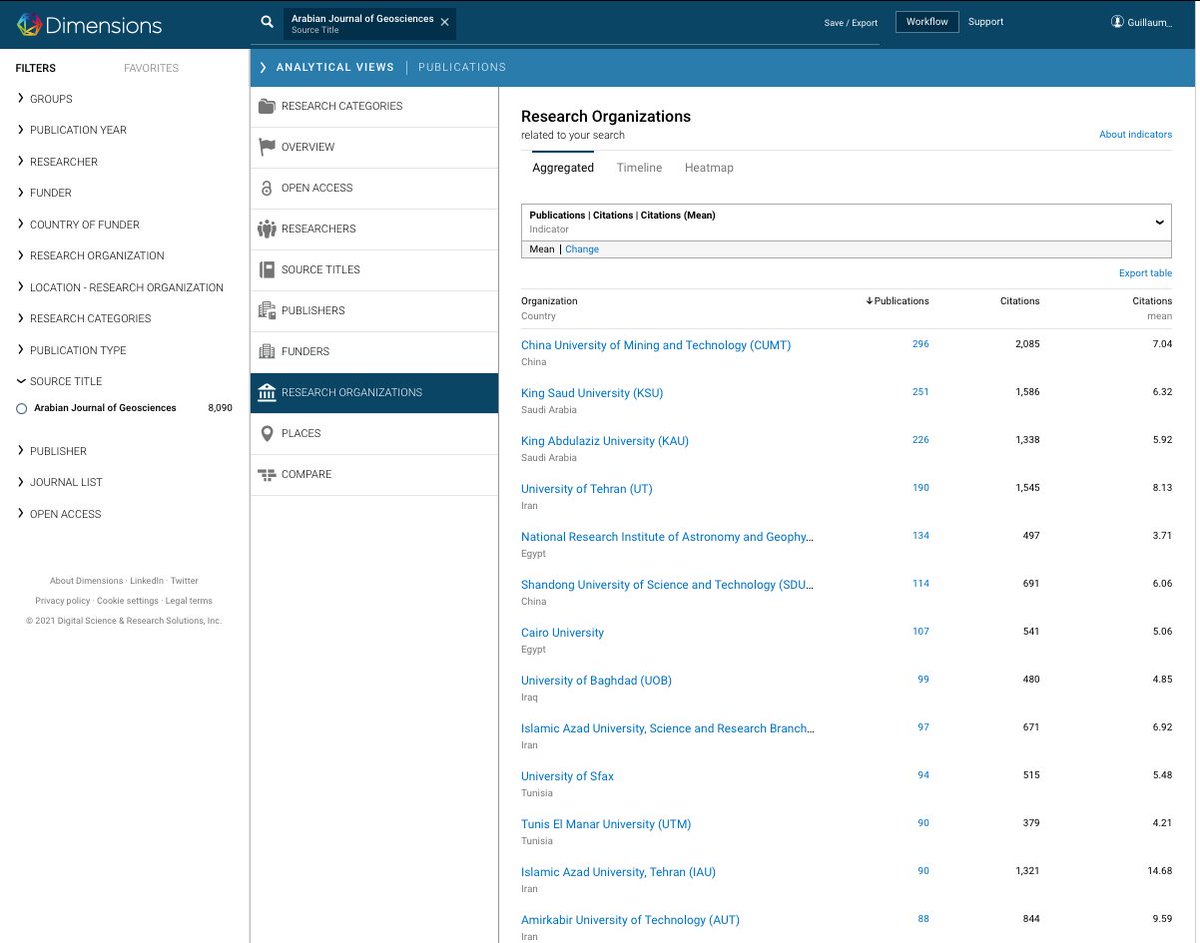Open China University of Mining and Technology
The image size is (1200, 943).
click(656, 345)
